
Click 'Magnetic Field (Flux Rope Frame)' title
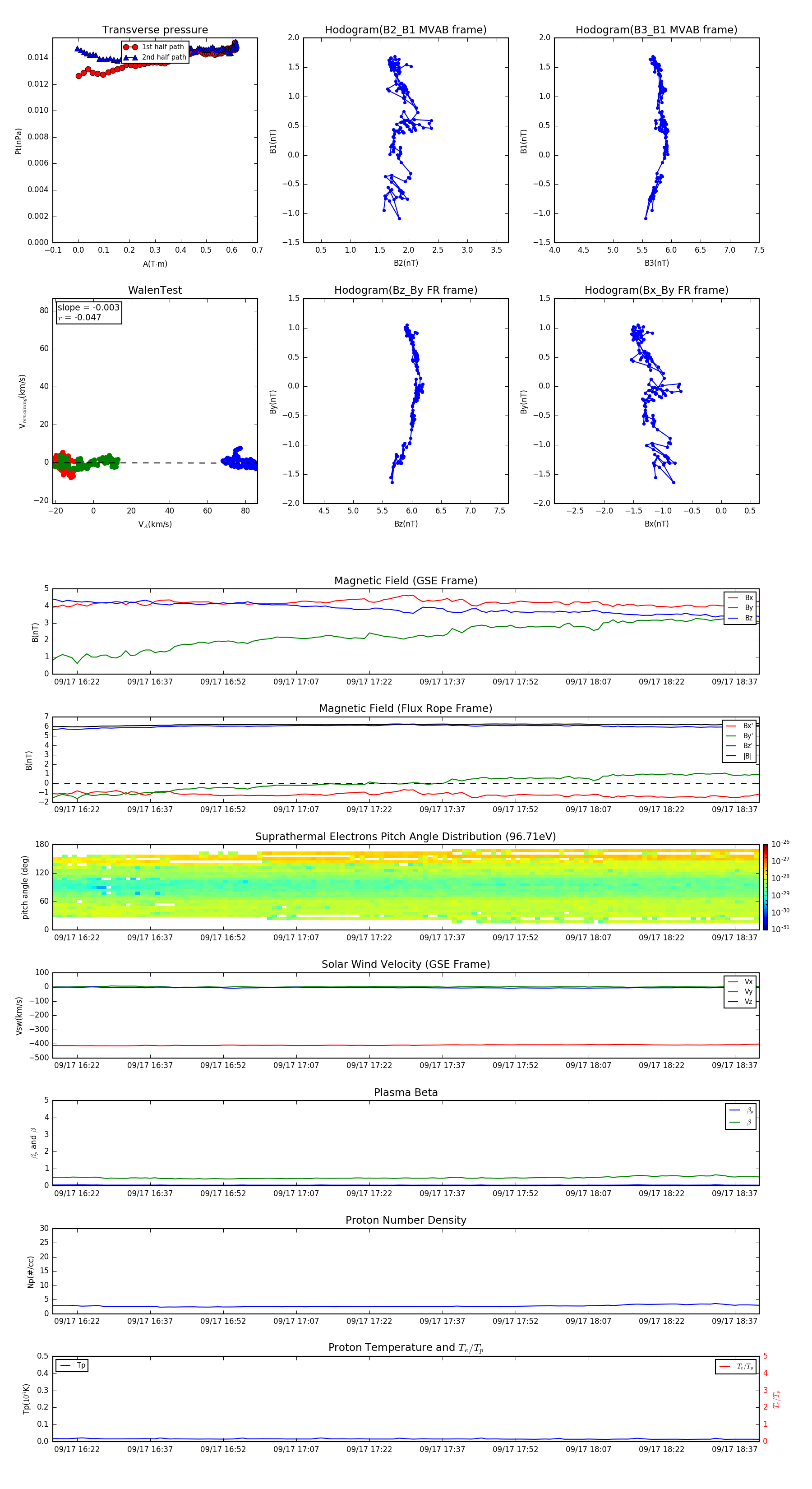coord(406,709)
